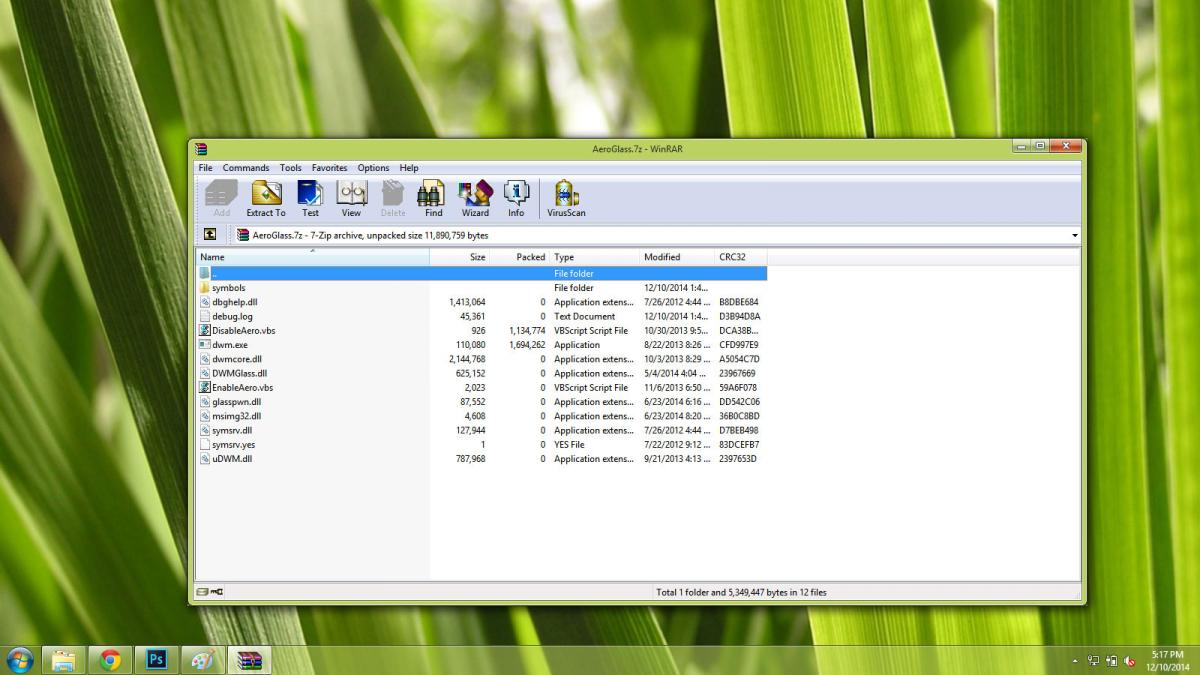The image size is (1200, 675).
Task: Sort by the Name column header
Action: [x=313, y=257]
